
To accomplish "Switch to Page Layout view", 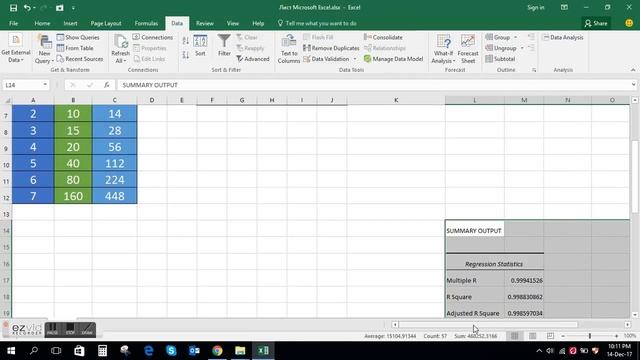I will [532, 336].
